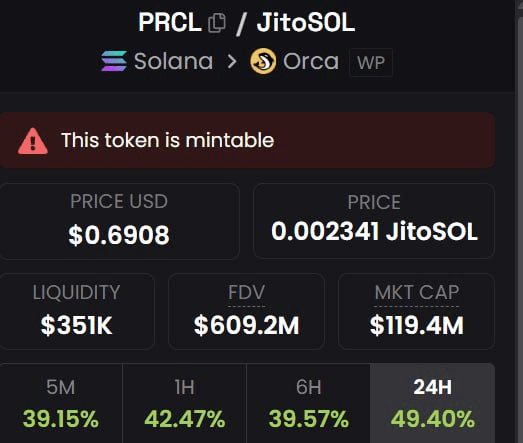Select the 24H timeframe tab
The height and width of the screenshot is (443, 523).
[x=433, y=403]
